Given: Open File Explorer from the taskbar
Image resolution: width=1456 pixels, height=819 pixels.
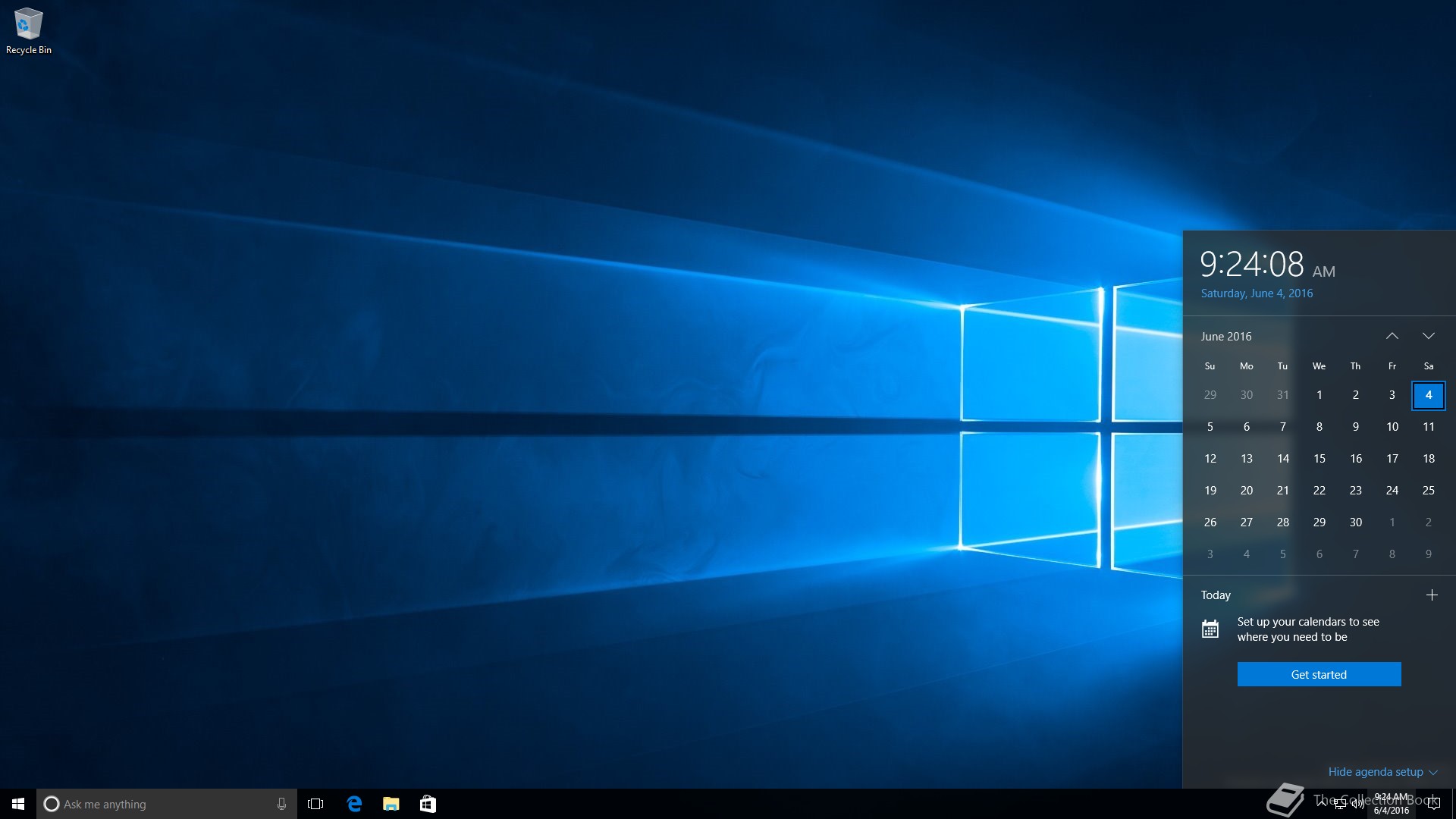Looking at the screenshot, I should (391, 804).
